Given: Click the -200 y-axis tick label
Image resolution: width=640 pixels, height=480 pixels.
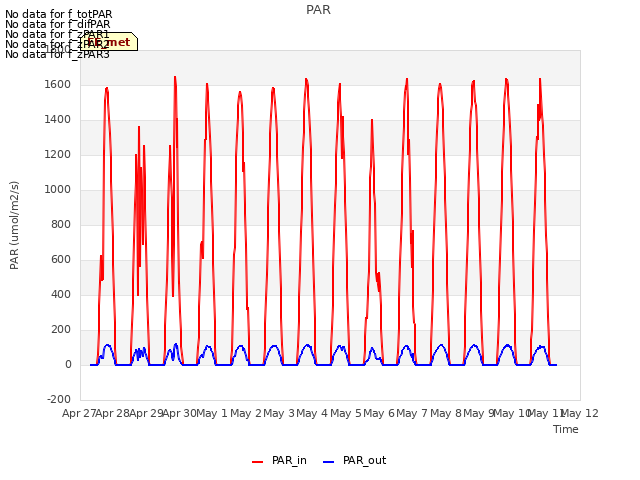Looking at the screenshot, I should [59, 399].
